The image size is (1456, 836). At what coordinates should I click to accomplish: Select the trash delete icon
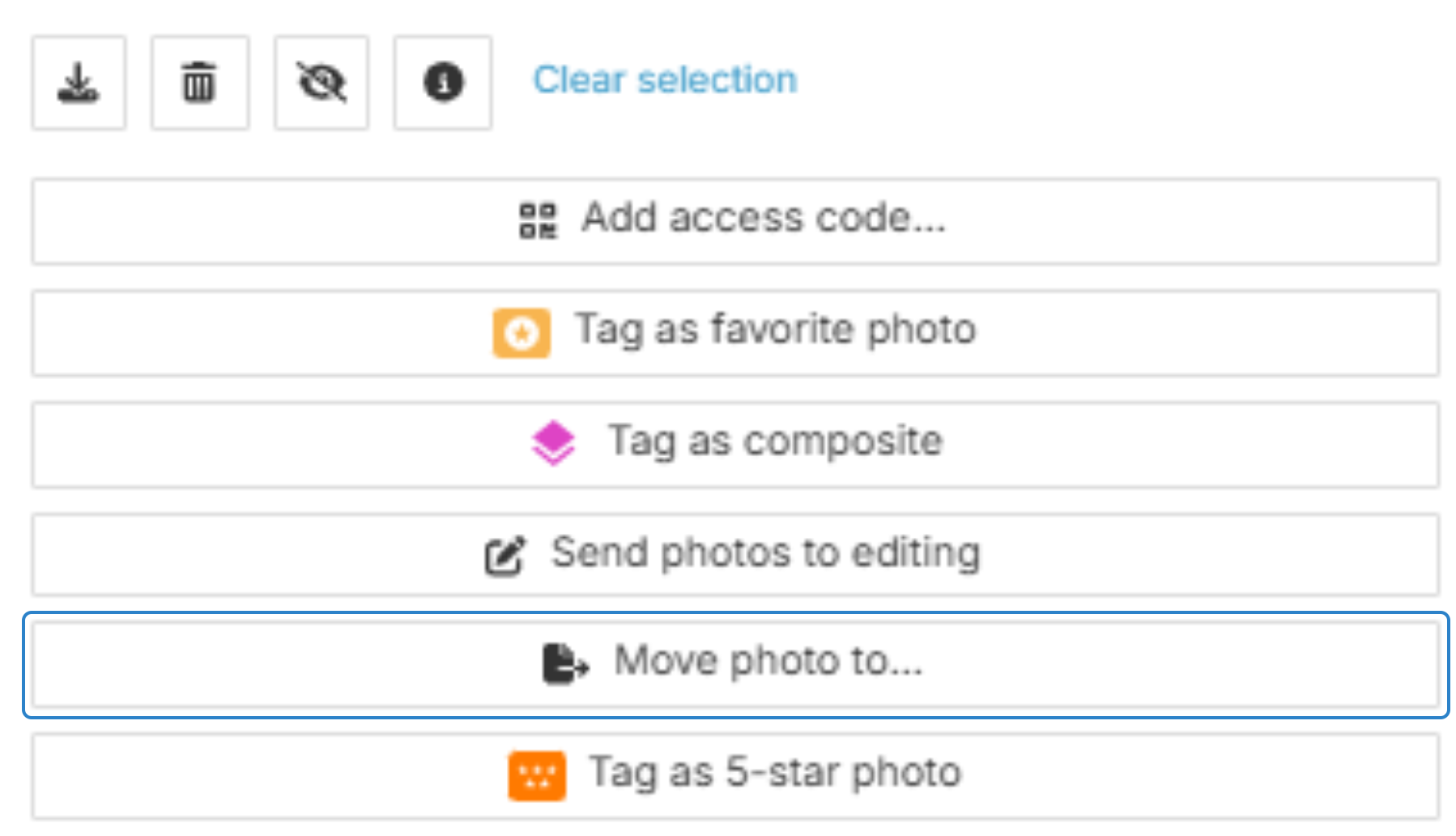199,82
